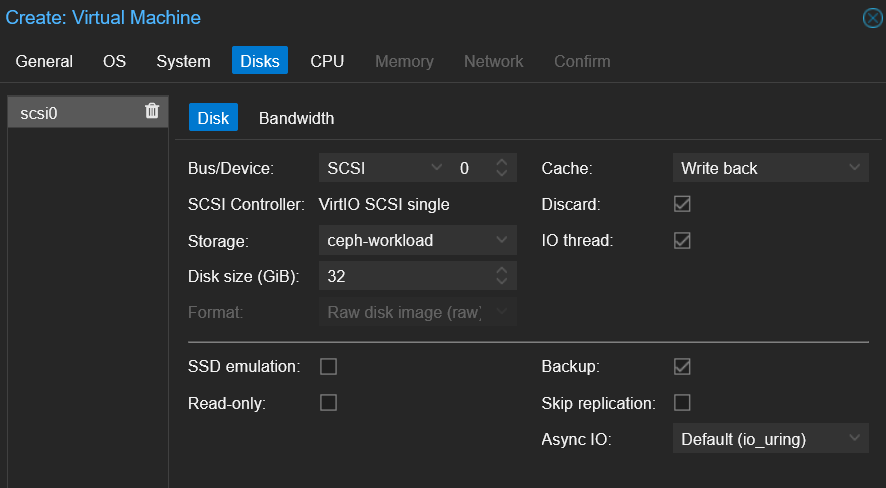
Task: Enable Skip replication checkbox
Action: 682,403
